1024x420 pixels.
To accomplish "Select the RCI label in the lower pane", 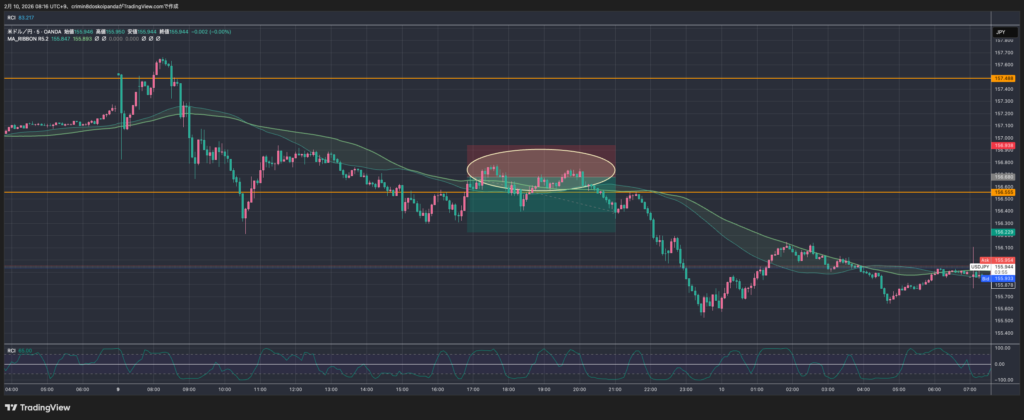I will [x=12, y=350].
